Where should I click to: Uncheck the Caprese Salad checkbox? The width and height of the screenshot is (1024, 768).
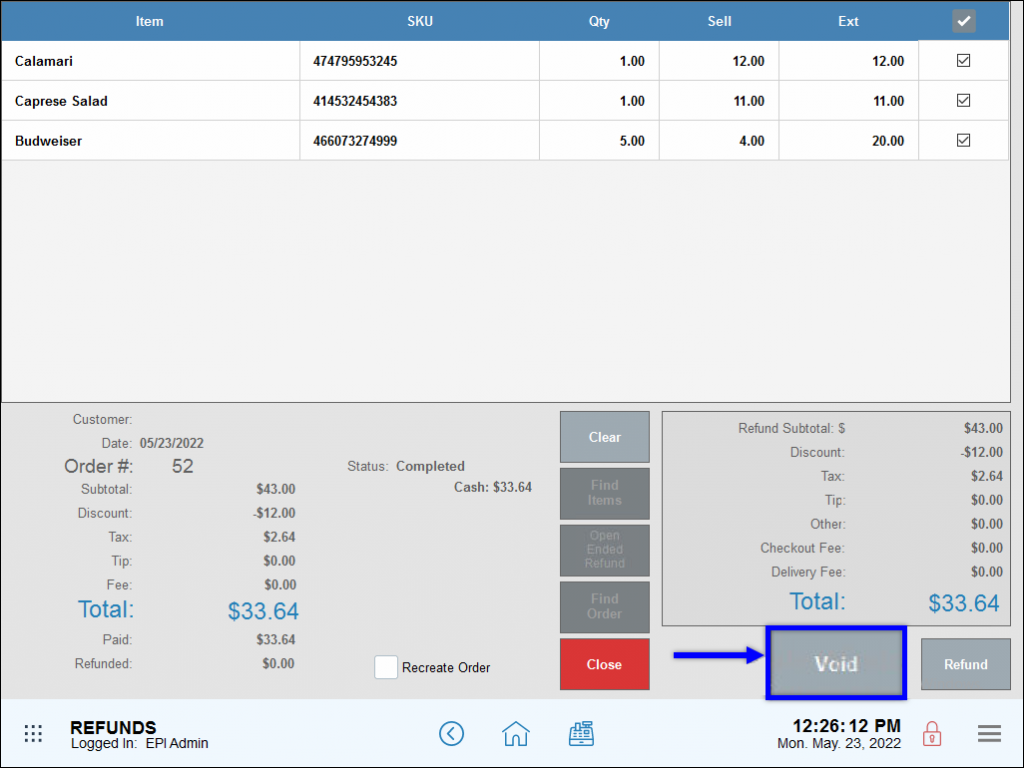coord(963,101)
